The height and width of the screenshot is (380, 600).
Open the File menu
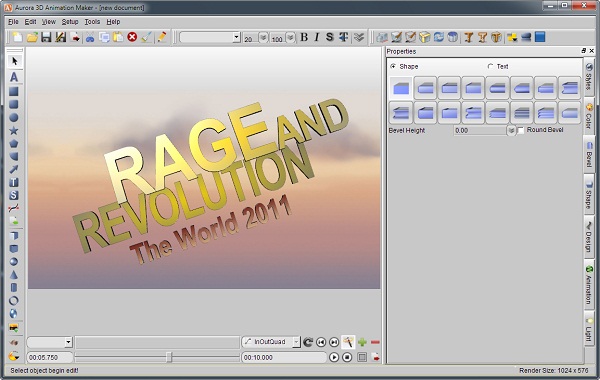pyautogui.click(x=13, y=22)
